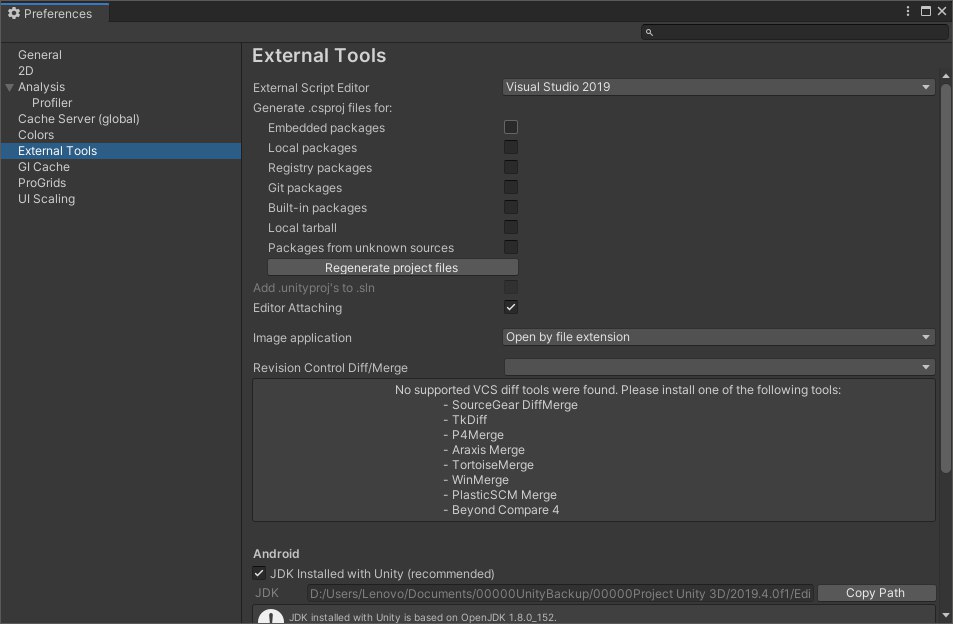Open Image application dropdown

[x=718, y=337]
